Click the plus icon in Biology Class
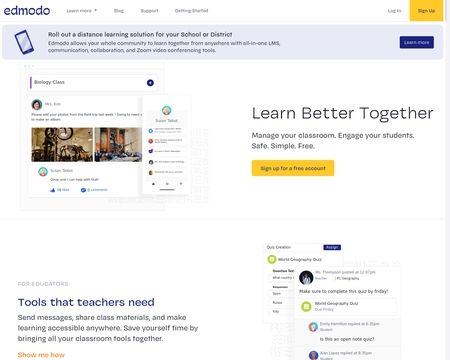The width and height of the screenshot is (450, 360). (150, 83)
